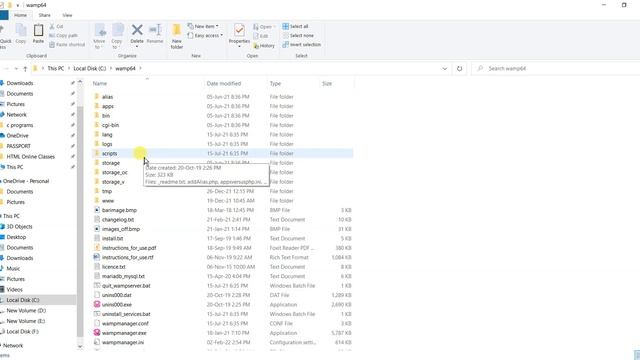Image resolution: width=640 pixels, height=360 pixels.
Task: Click Paste shortcut in the ribbon
Action: (67, 44)
